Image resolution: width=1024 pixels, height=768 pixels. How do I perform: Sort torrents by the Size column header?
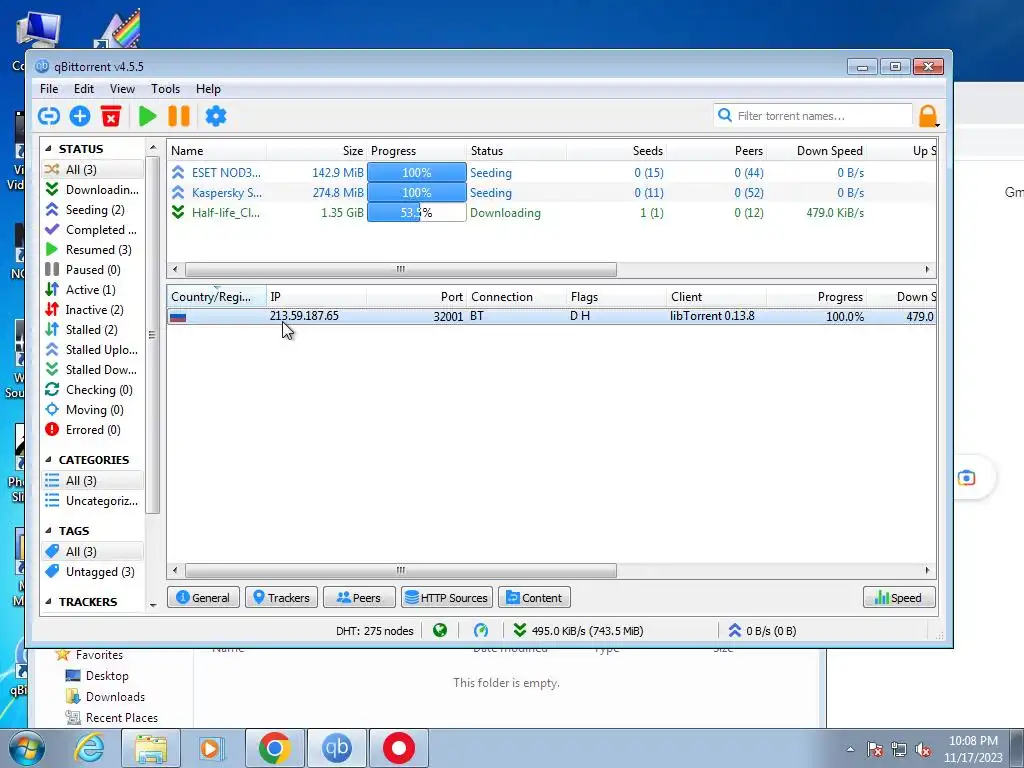[316, 151]
